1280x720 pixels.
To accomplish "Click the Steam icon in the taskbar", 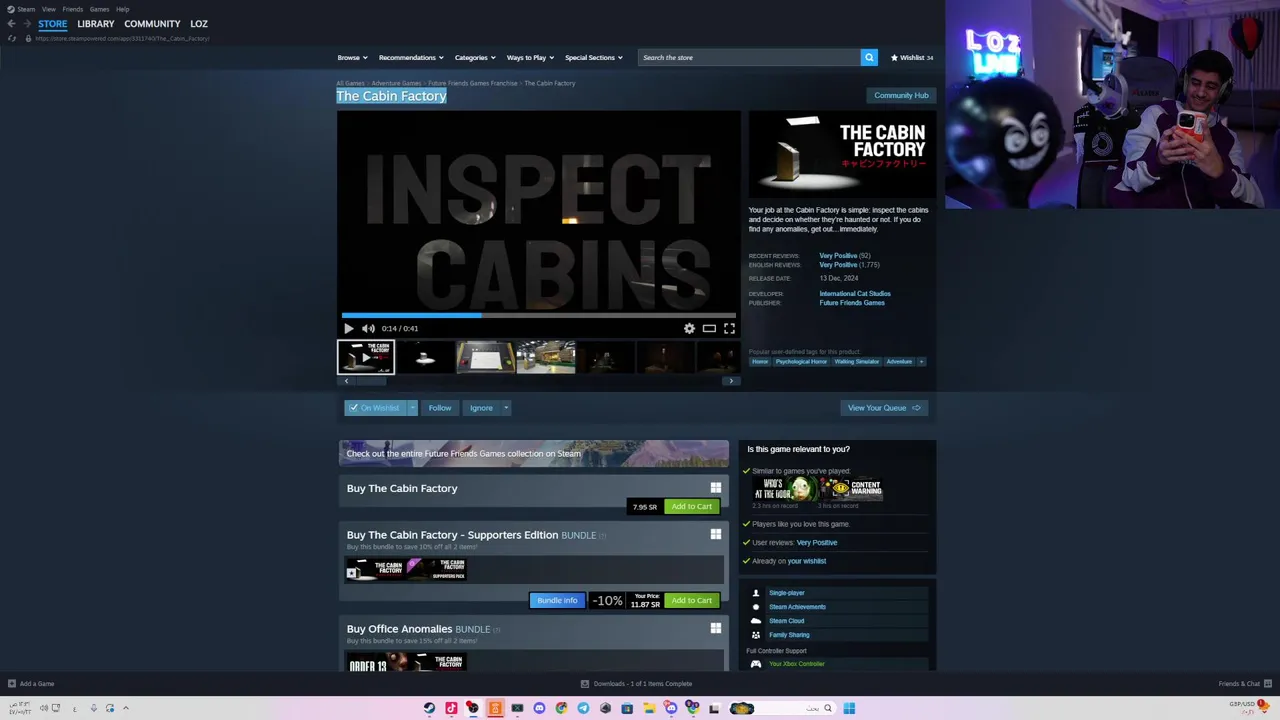I will pyautogui.click(x=429, y=708).
